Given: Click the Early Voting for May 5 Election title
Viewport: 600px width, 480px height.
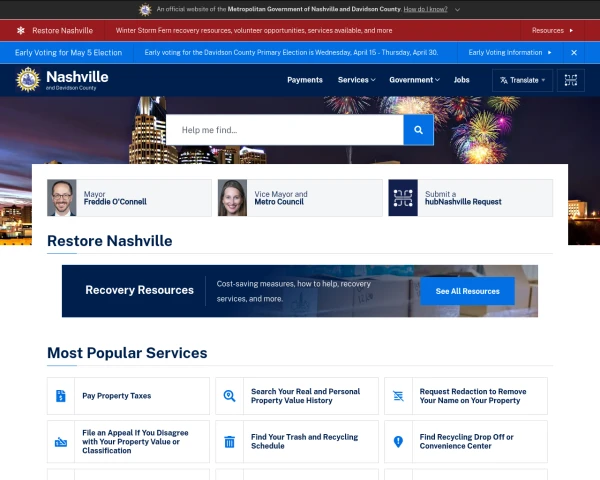Looking at the screenshot, I should coord(68,53).
